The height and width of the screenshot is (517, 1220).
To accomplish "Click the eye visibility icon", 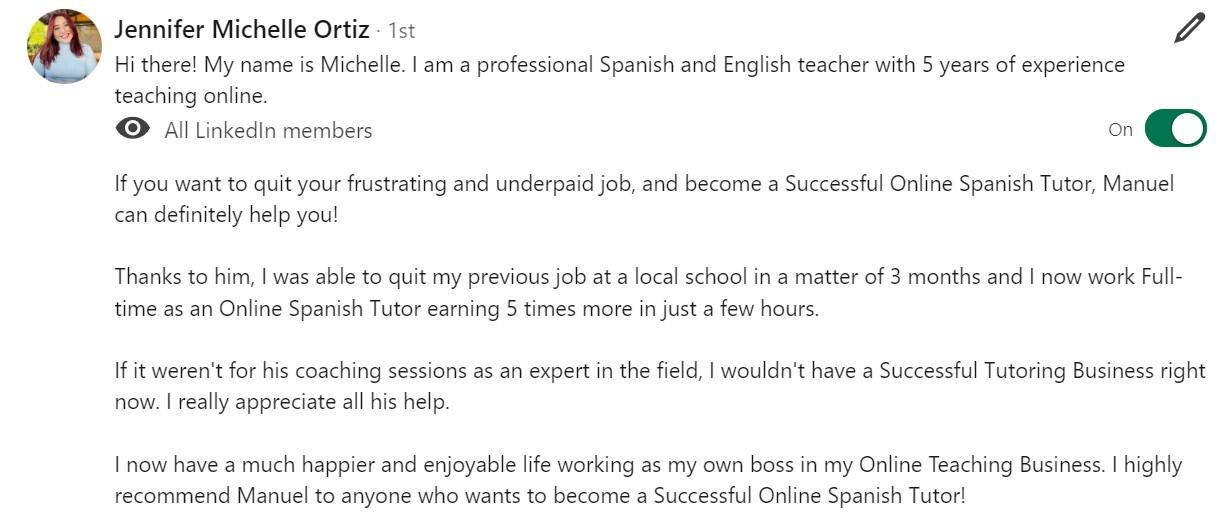I will pyautogui.click(x=132, y=129).
